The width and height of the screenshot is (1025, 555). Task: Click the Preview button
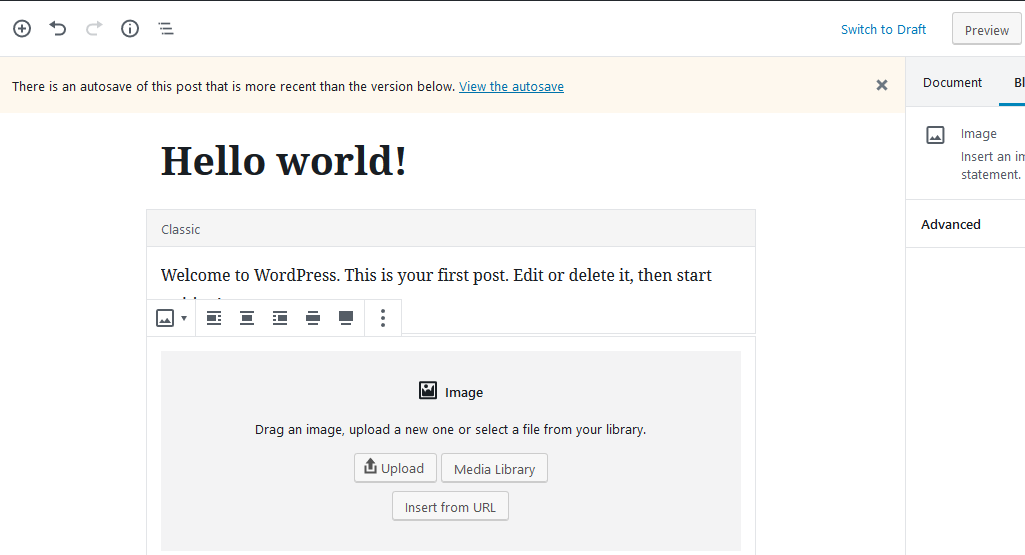tap(986, 29)
